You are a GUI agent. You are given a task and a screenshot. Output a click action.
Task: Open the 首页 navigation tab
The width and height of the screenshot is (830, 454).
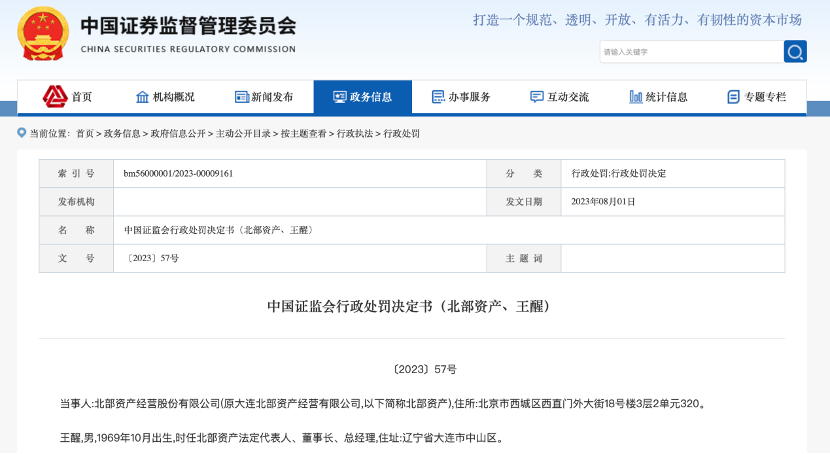(x=67, y=97)
